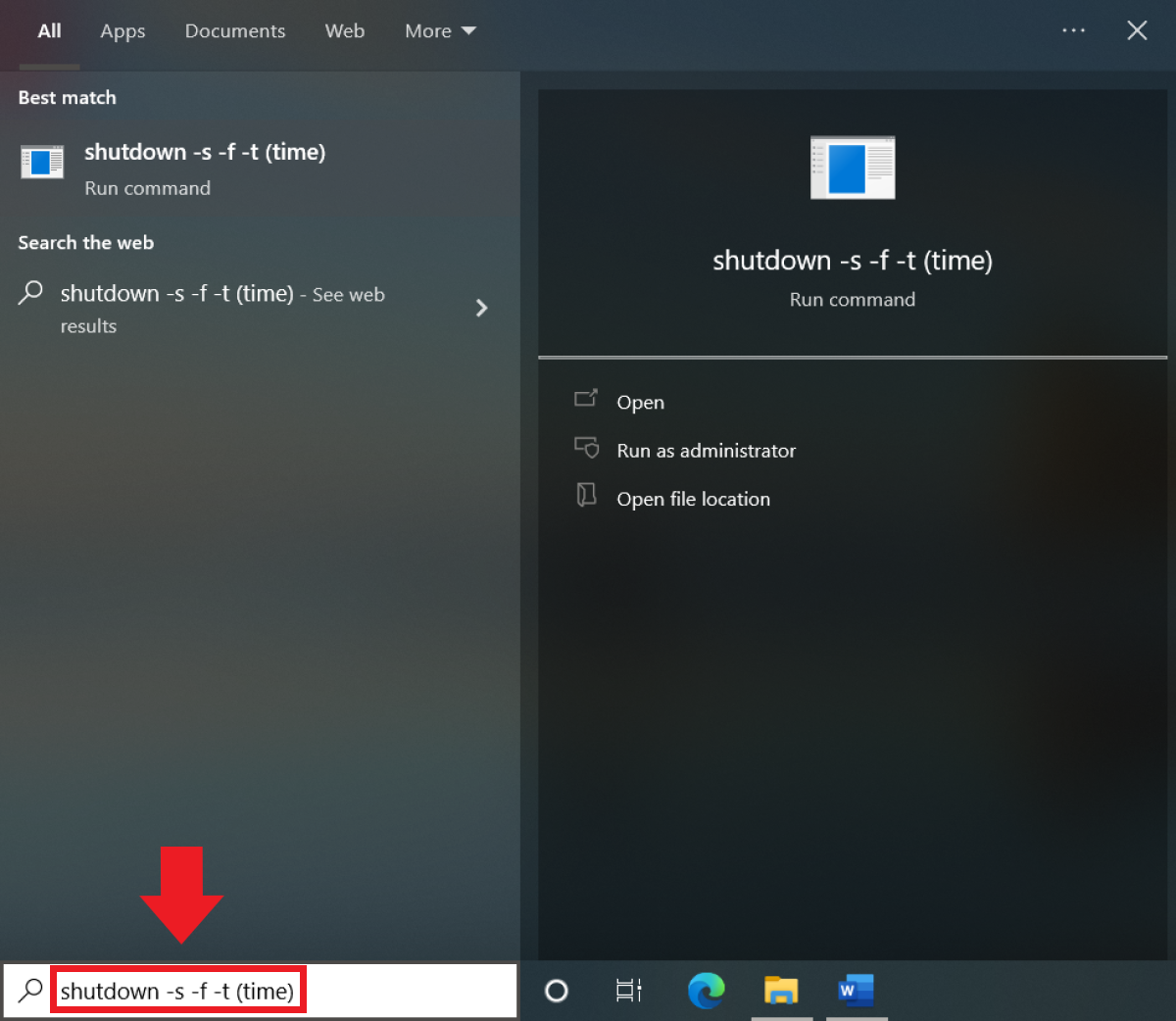Click the Cortana circle icon on taskbar

[x=557, y=991]
